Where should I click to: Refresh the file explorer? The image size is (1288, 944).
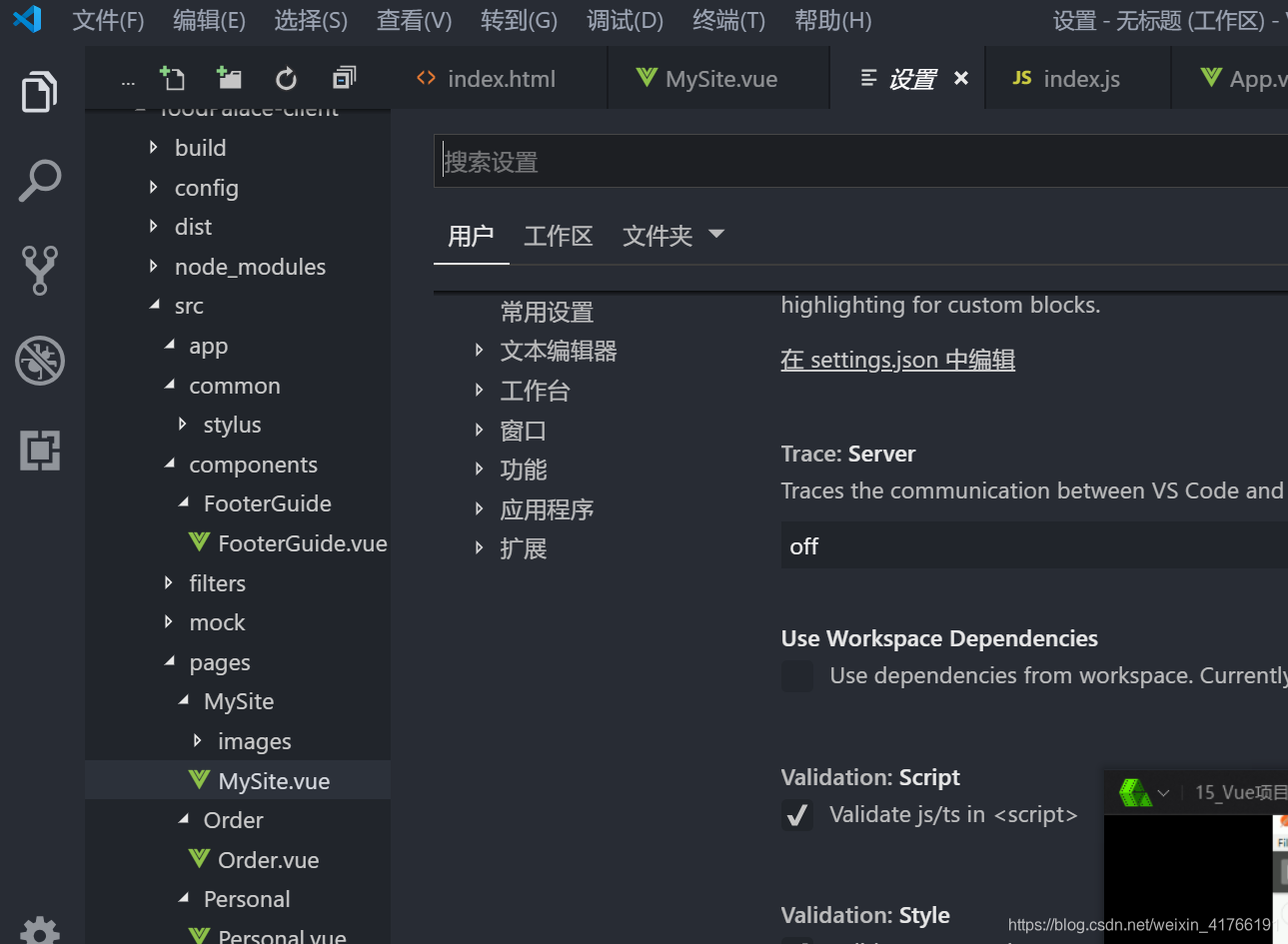pyautogui.click(x=286, y=79)
